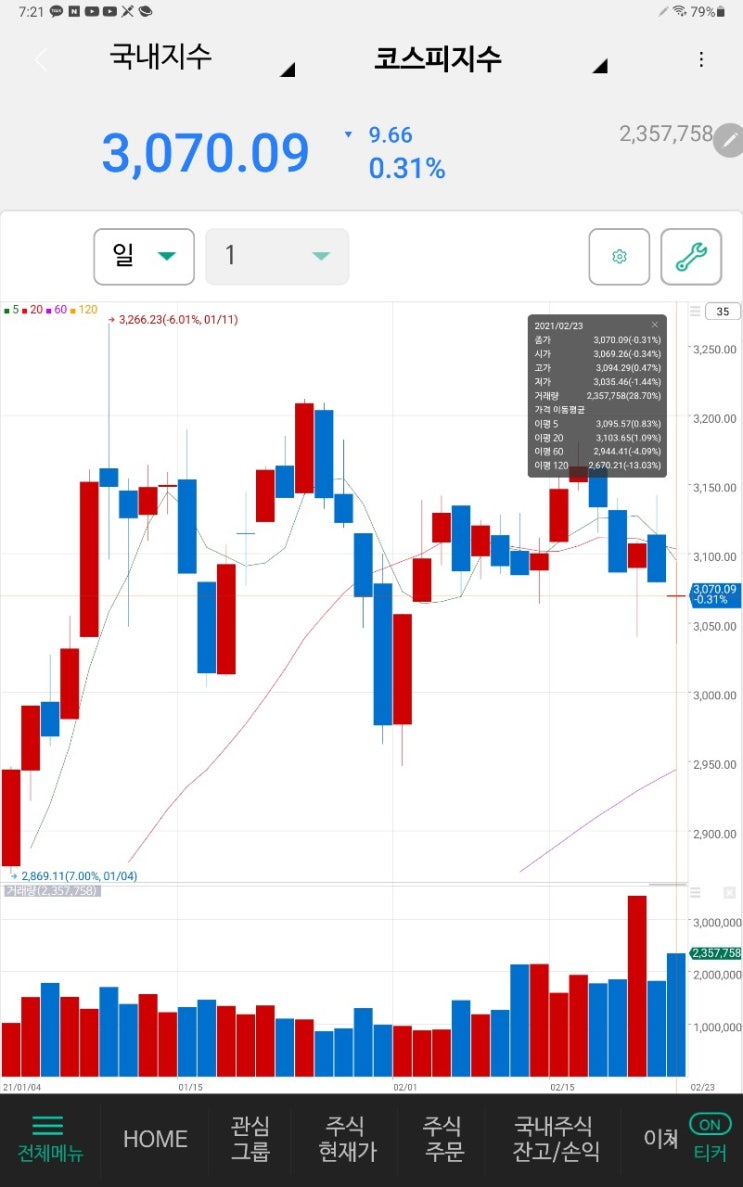Open the three-dot more options menu

click(701, 60)
